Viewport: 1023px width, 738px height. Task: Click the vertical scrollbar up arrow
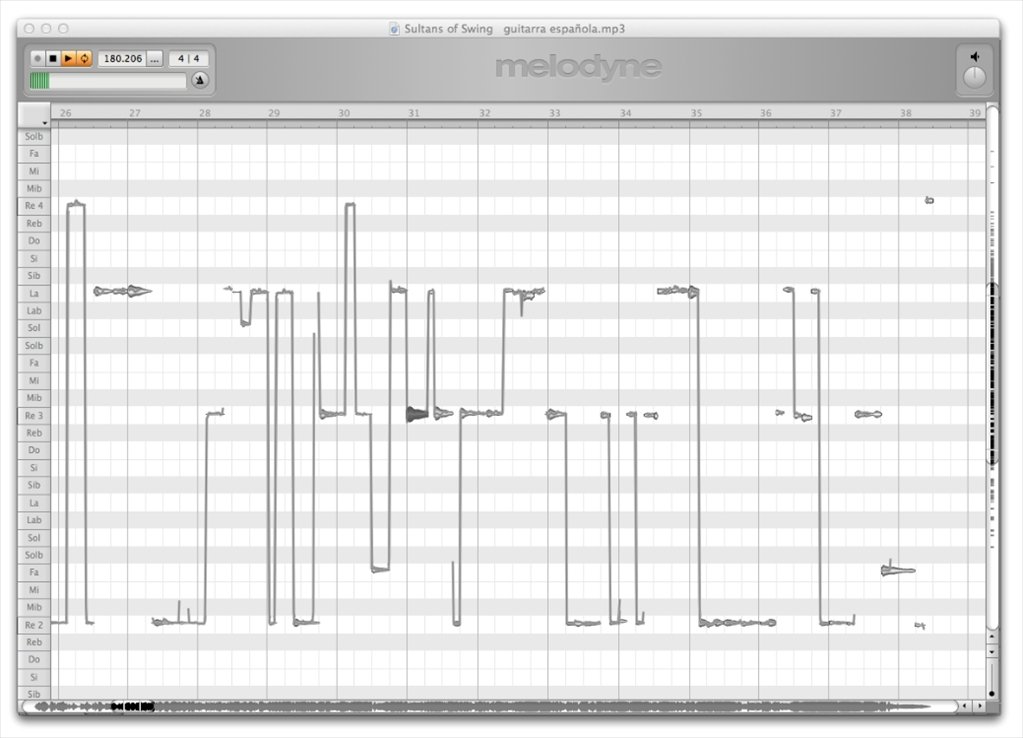992,636
